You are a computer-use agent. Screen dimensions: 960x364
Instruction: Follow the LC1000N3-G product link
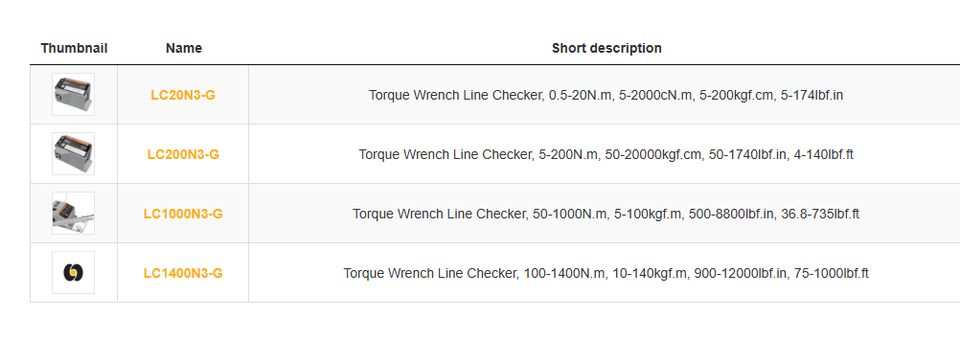[183, 214]
